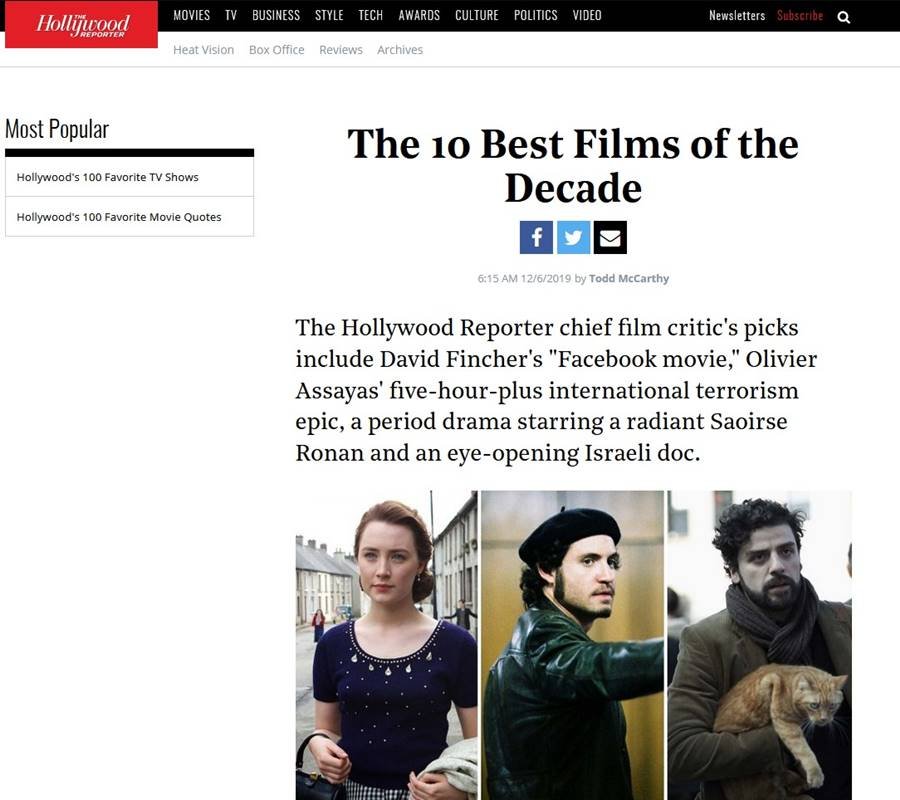Share article on Twitter
Viewport: 900px width, 800px height.
tap(573, 237)
